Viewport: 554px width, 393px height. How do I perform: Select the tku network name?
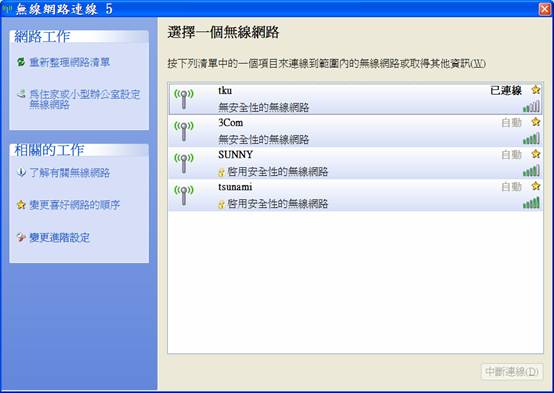click(x=225, y=90)
